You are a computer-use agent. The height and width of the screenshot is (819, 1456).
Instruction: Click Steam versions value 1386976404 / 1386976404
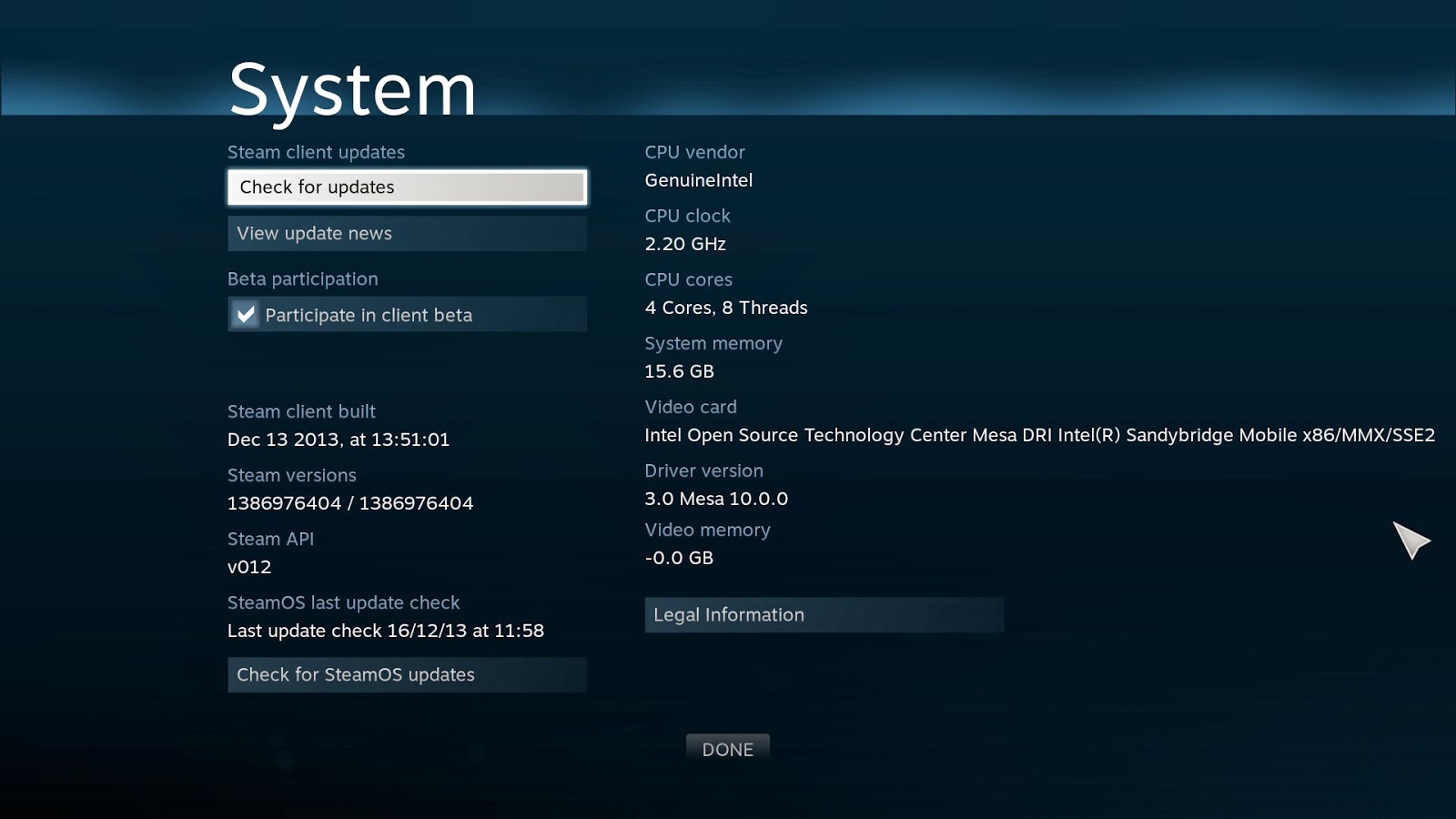(350, 502)
